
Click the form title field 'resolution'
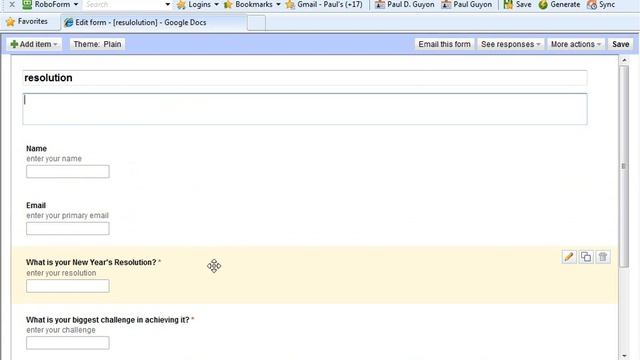click(x=305, y=78)
